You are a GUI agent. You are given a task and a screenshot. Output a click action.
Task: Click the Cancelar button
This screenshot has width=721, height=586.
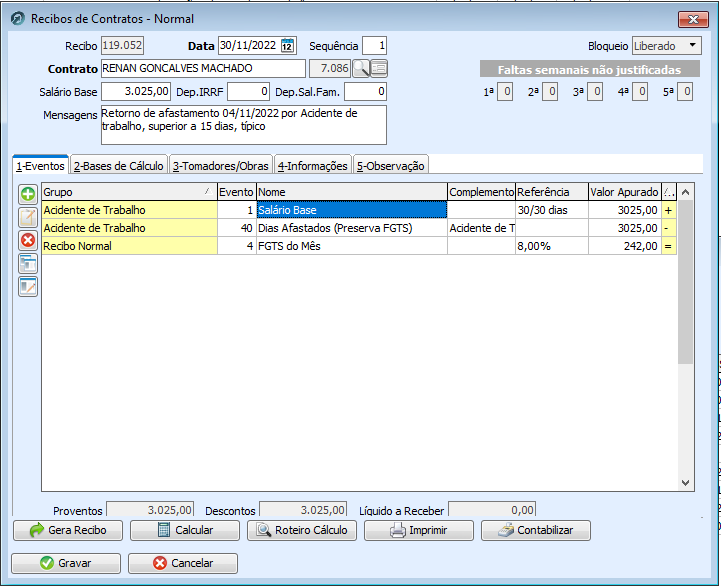tap(183, 563)
